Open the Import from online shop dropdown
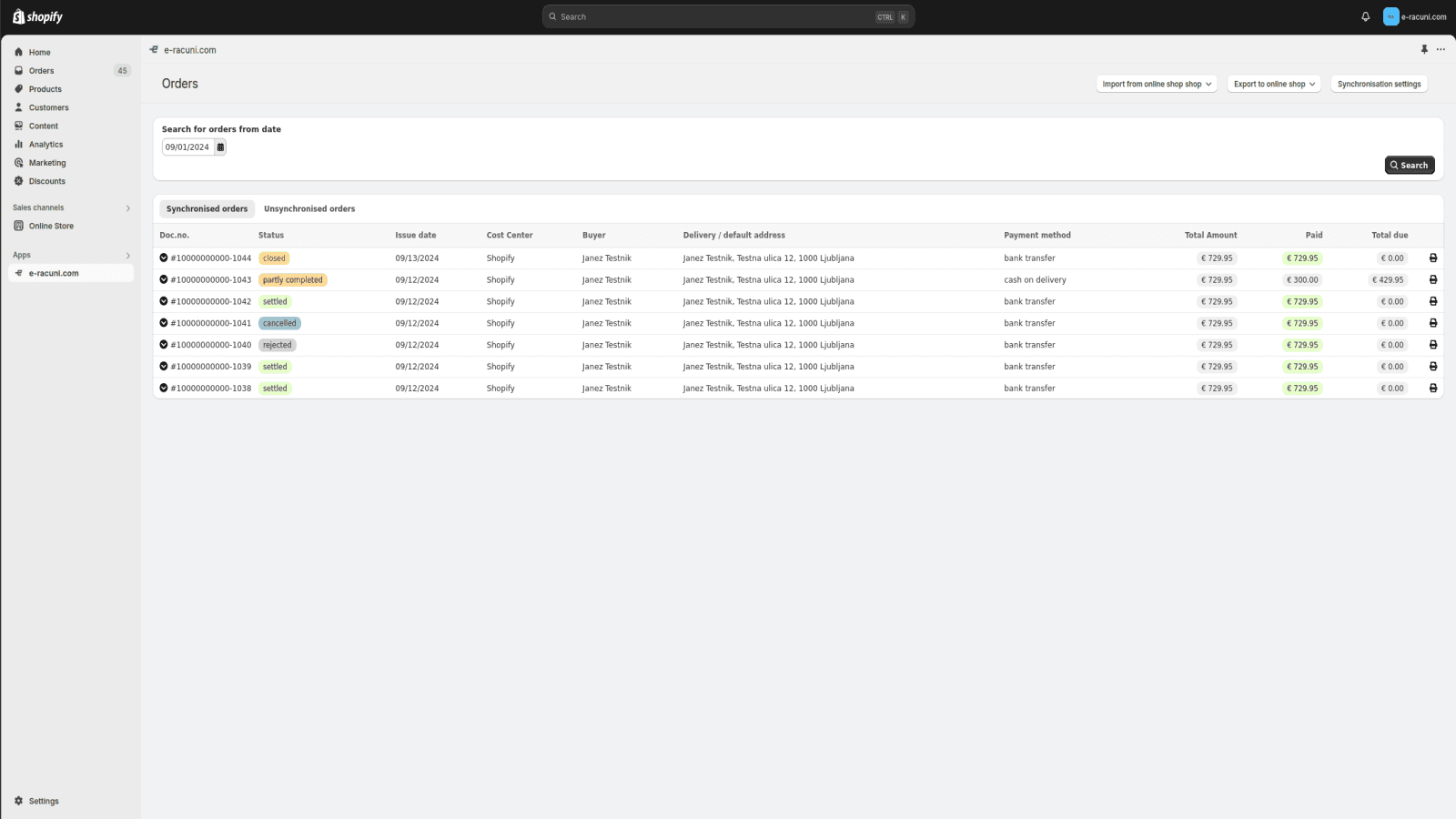Screen dimensions: 1456x819 point(1156,83)
